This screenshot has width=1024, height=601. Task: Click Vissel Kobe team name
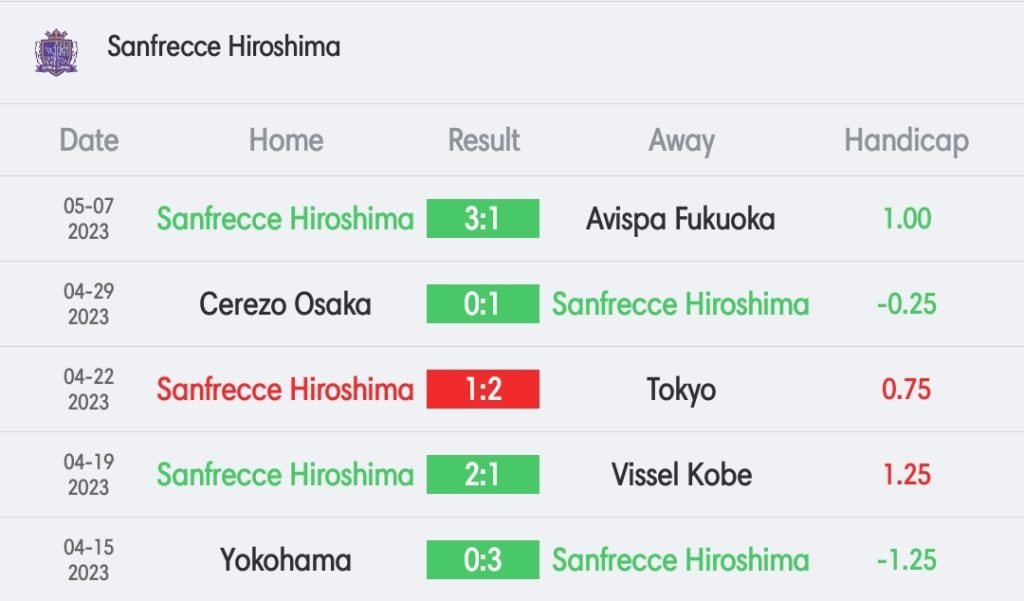681,475
